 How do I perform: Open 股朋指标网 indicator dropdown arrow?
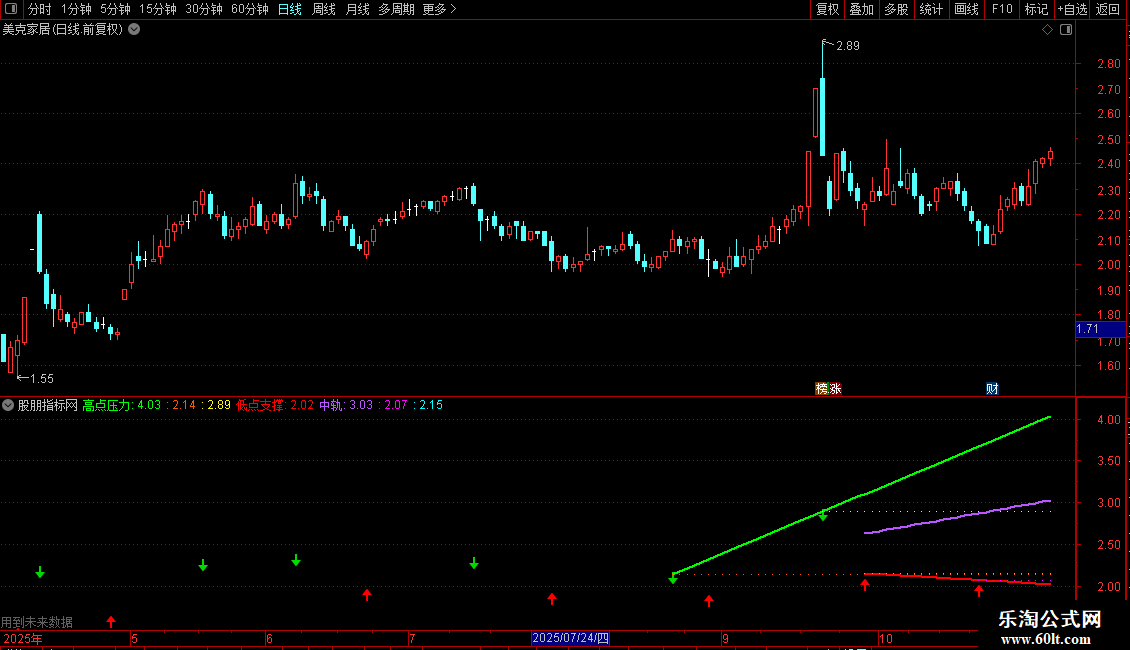tap(8, 405)
